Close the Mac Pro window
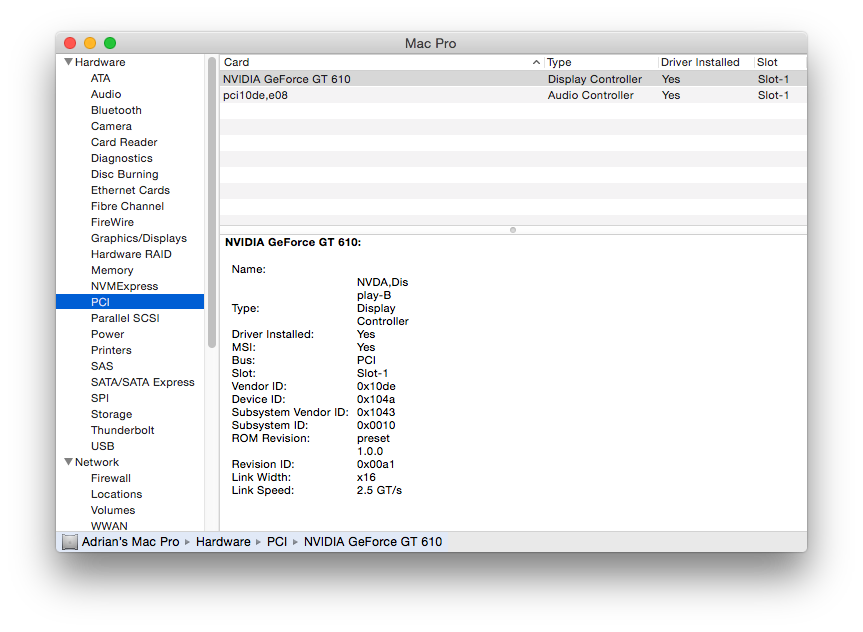This screenshot has height=632, width=863. (70, 43)
